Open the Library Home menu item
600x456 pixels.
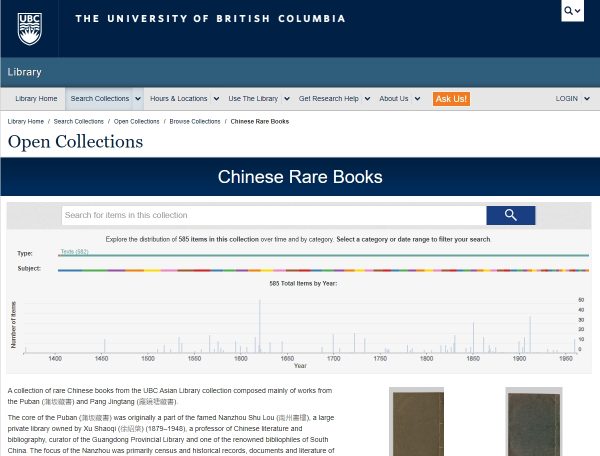36,99
